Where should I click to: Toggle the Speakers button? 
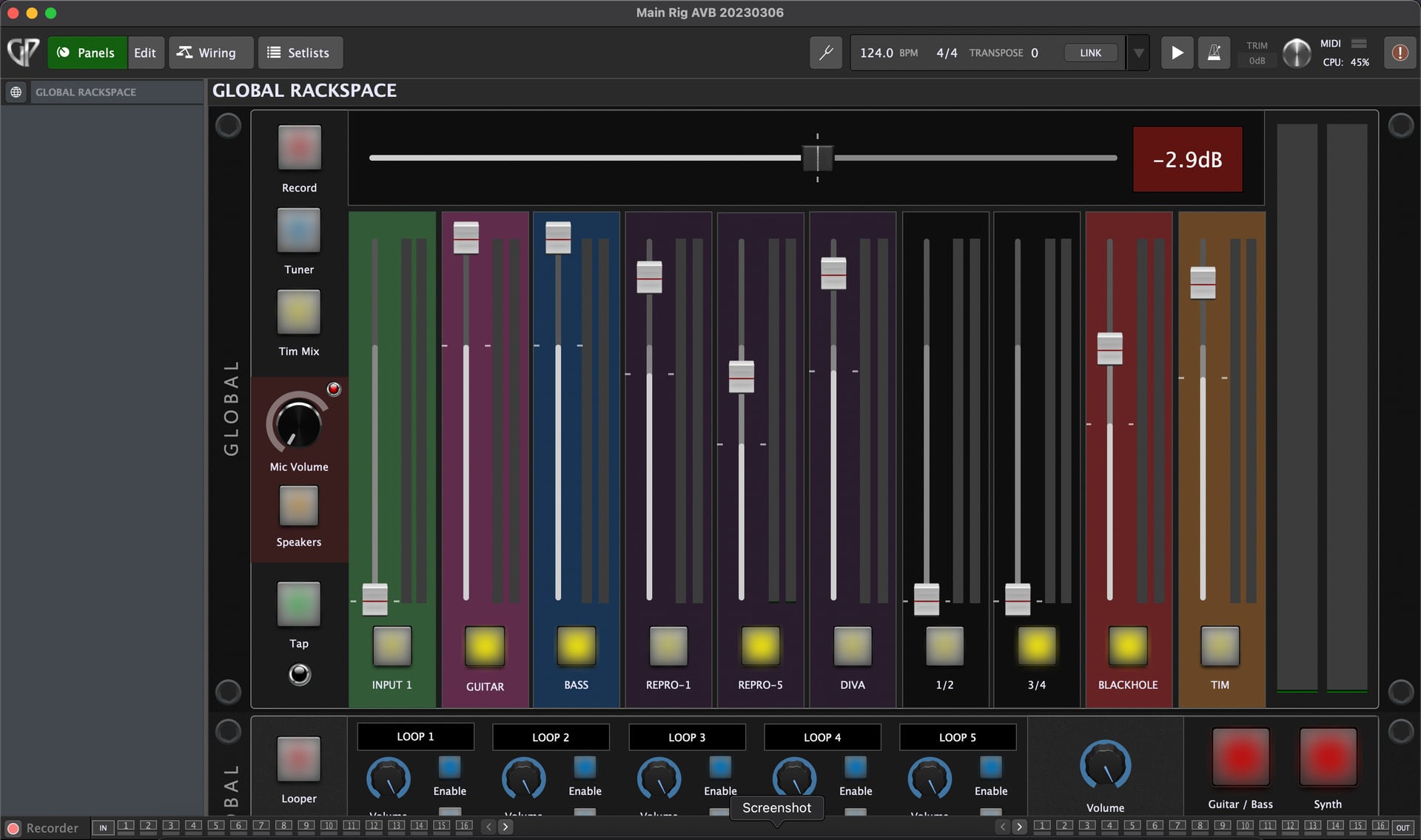click(x=298, y=505)
